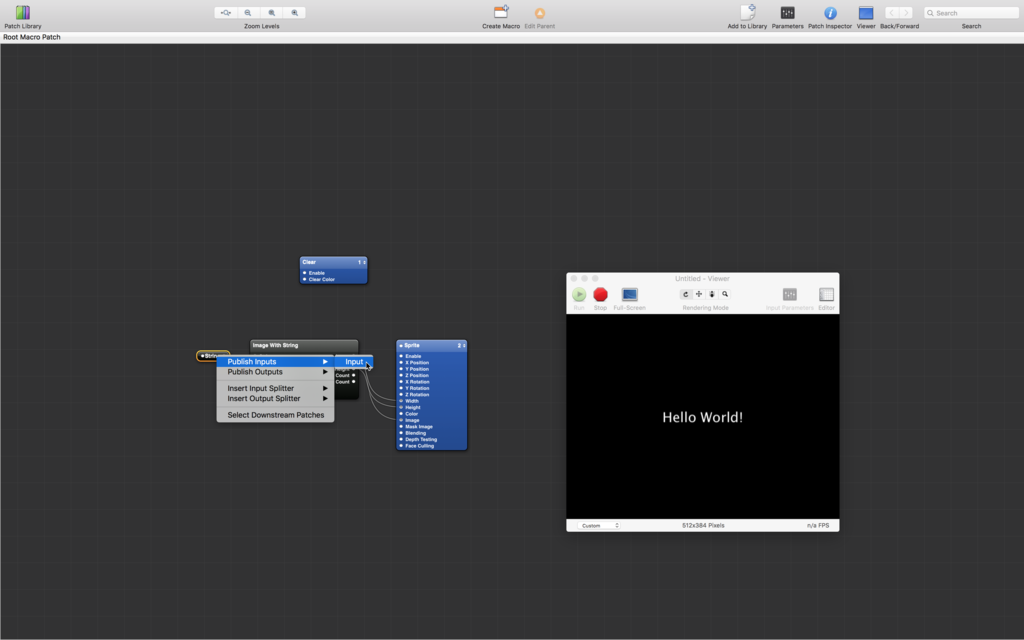Click the Edit Parent toolbar icon
The height and width of the screenshot is (640, 1024).
(539, 13)
